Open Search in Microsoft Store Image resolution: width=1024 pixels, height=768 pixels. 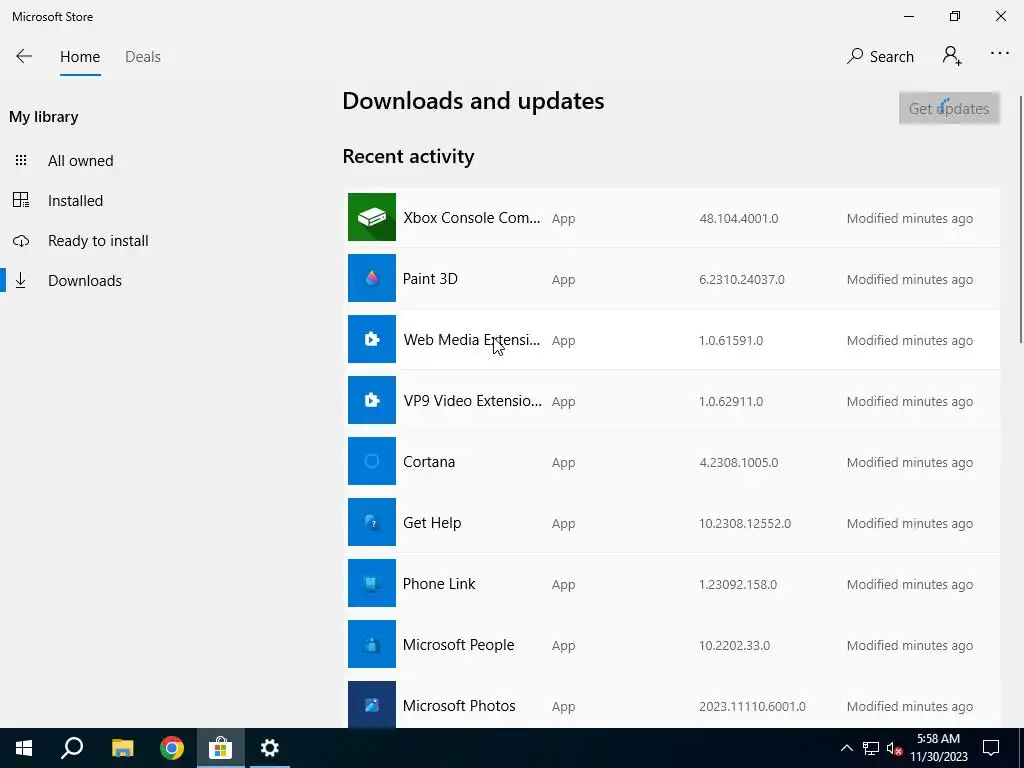coord(880,57)
